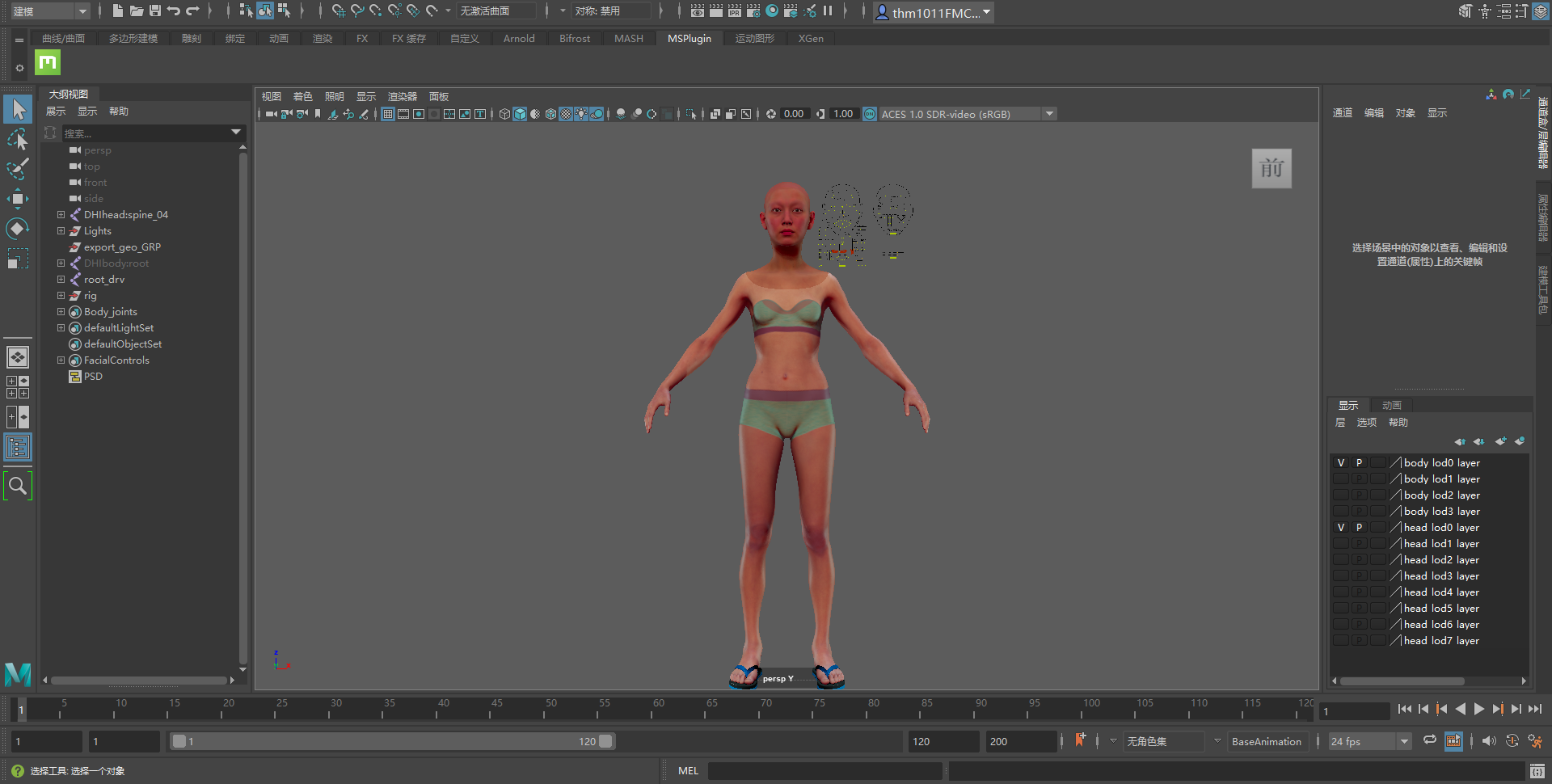Select the arrow Select tool
Image resolution: width=1552 pixels, height=784 pixels.
[18, 109]
